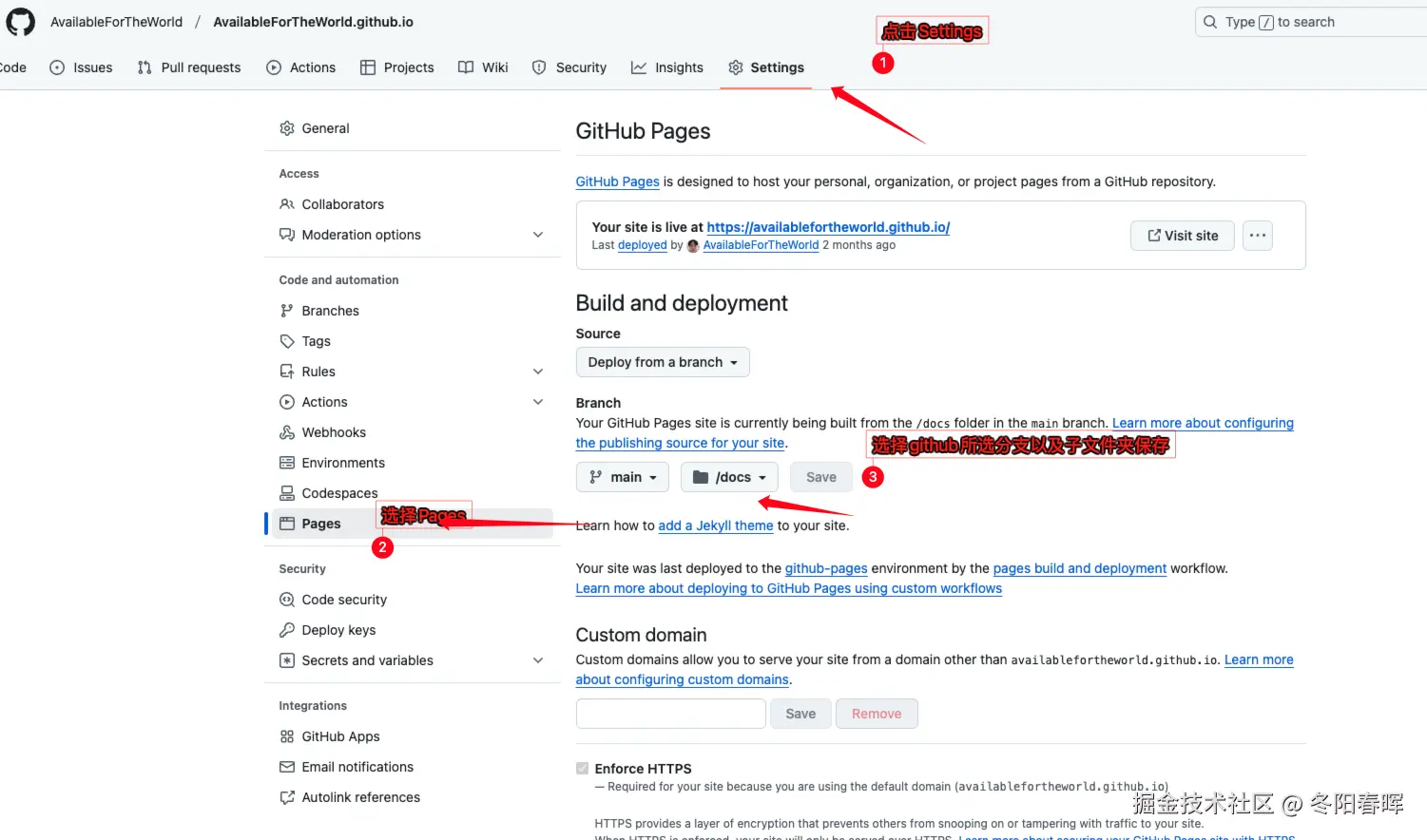
Task: Click the Pages browser icon
Action: (287, 524)
